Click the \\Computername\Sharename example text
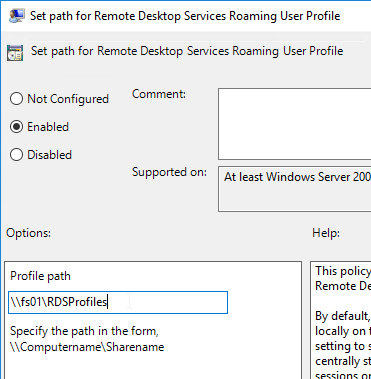The height and width of the screenshot is (379, 371). [87, 347]
